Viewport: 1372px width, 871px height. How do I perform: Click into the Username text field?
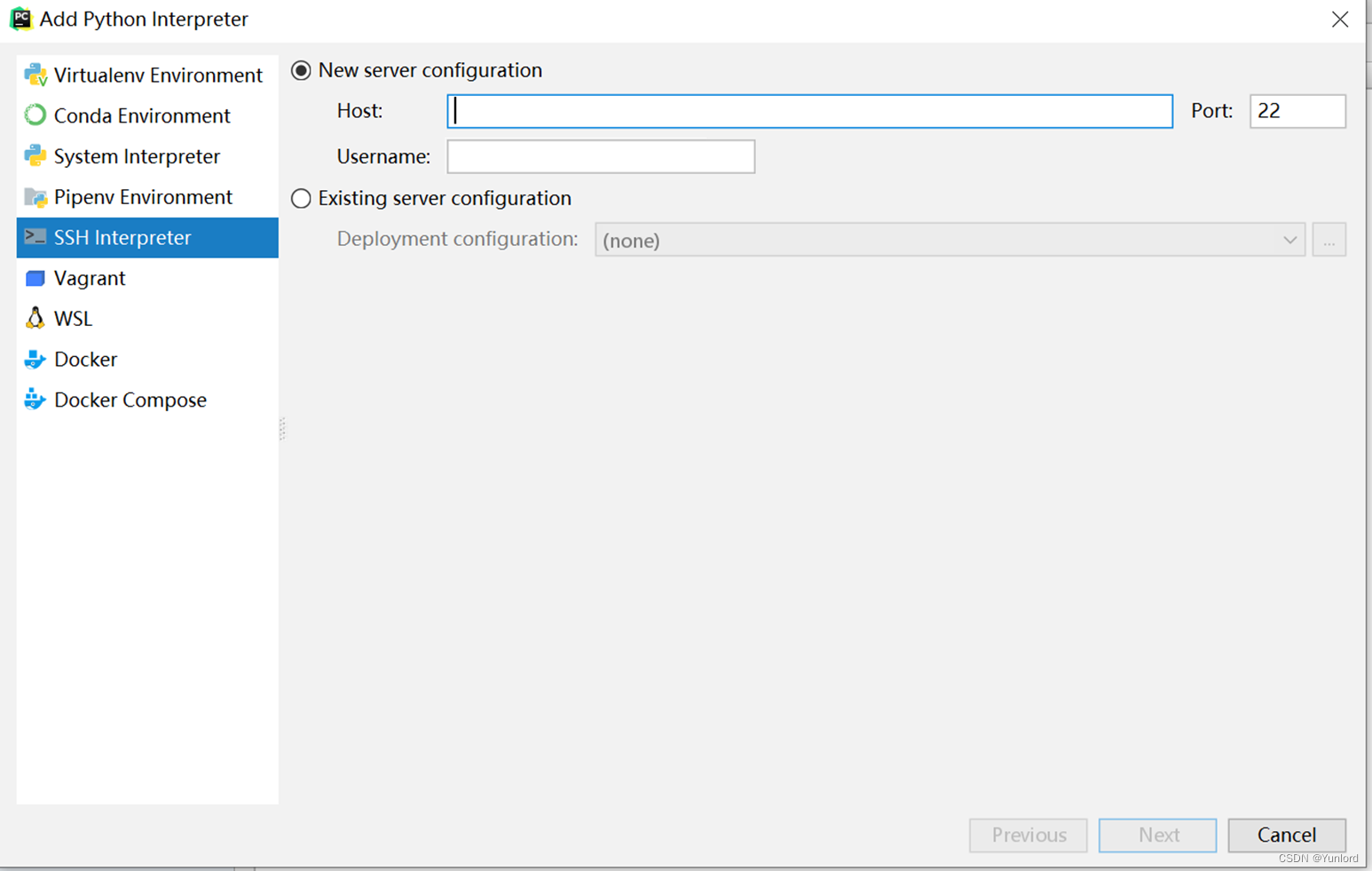(601, 156)
